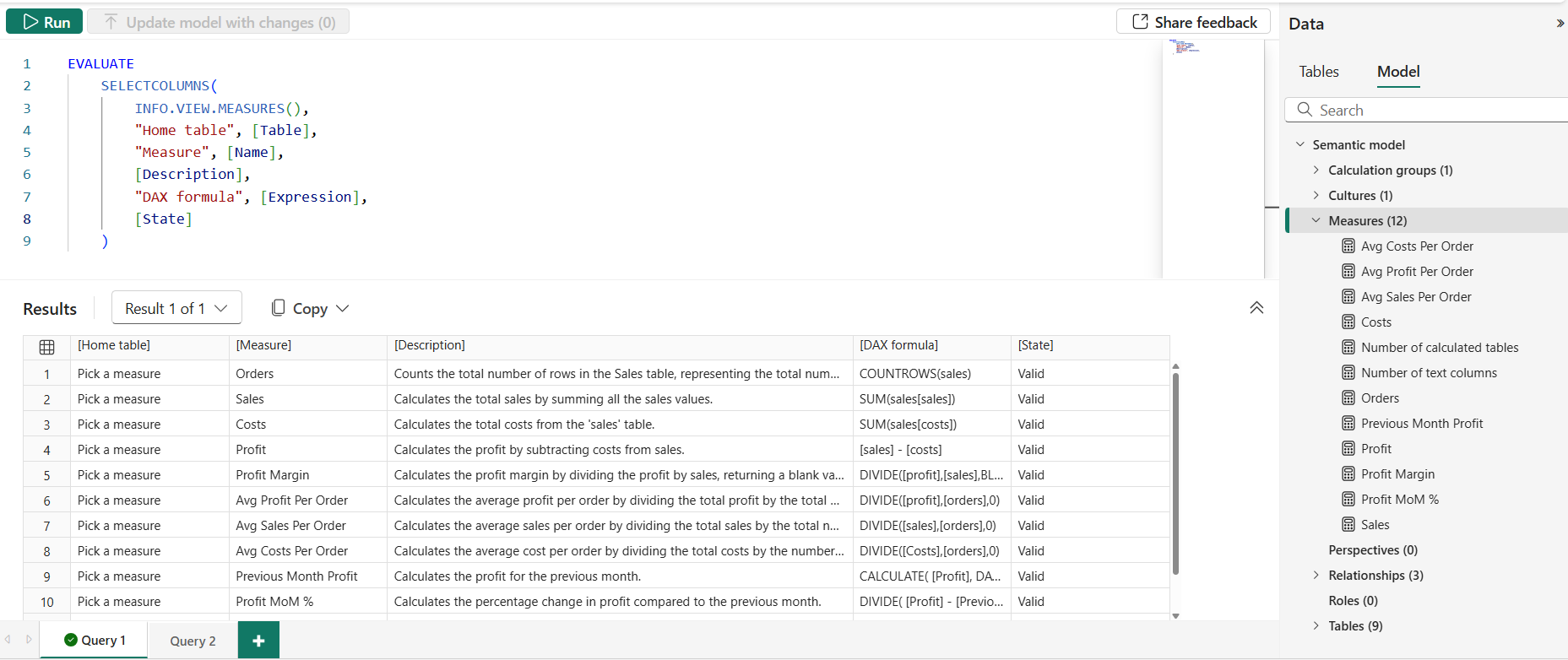The width and height of the screenshot is (1568, 660).
Task: Expand Calculation groups (1)
Action: pos(1316,170)
